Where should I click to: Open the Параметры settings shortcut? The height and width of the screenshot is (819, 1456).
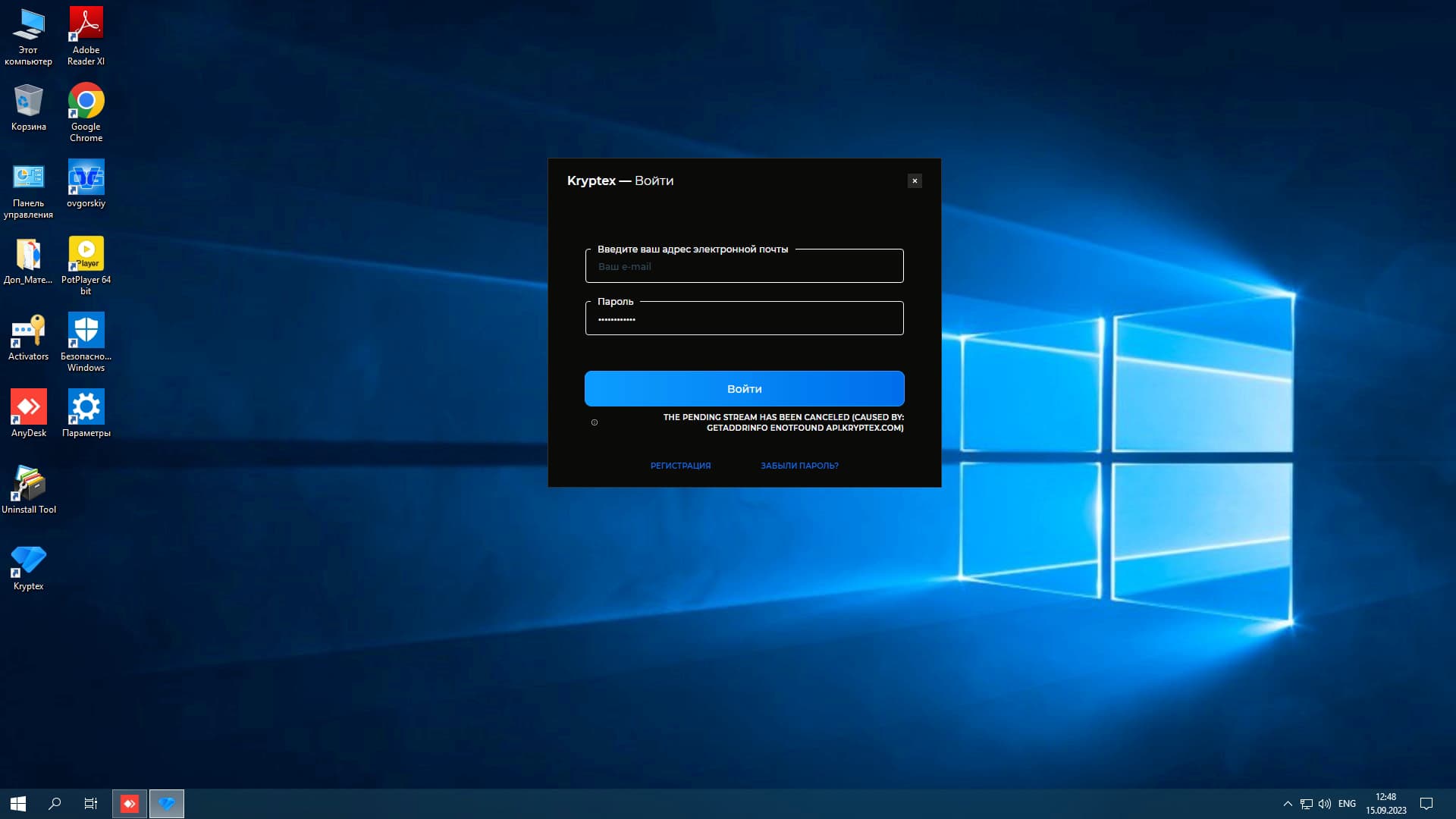[x=86, y=414]
